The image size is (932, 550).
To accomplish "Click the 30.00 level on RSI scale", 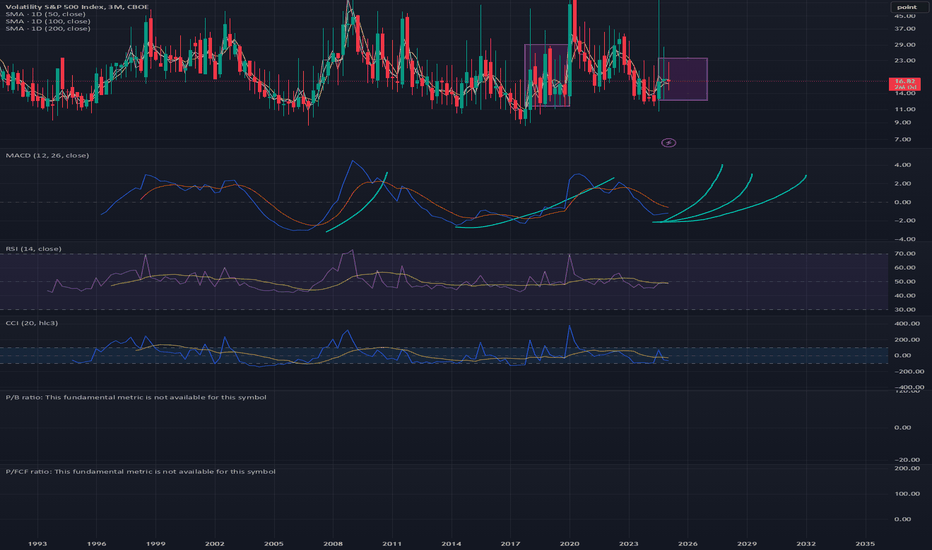I will pos(904,309).
